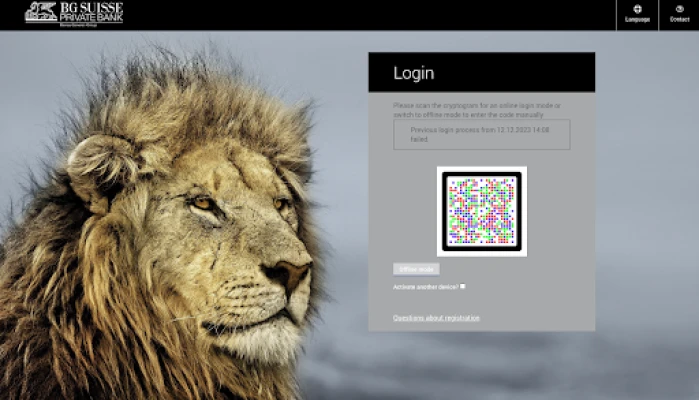Click the Login panel heading

[414, 73]
